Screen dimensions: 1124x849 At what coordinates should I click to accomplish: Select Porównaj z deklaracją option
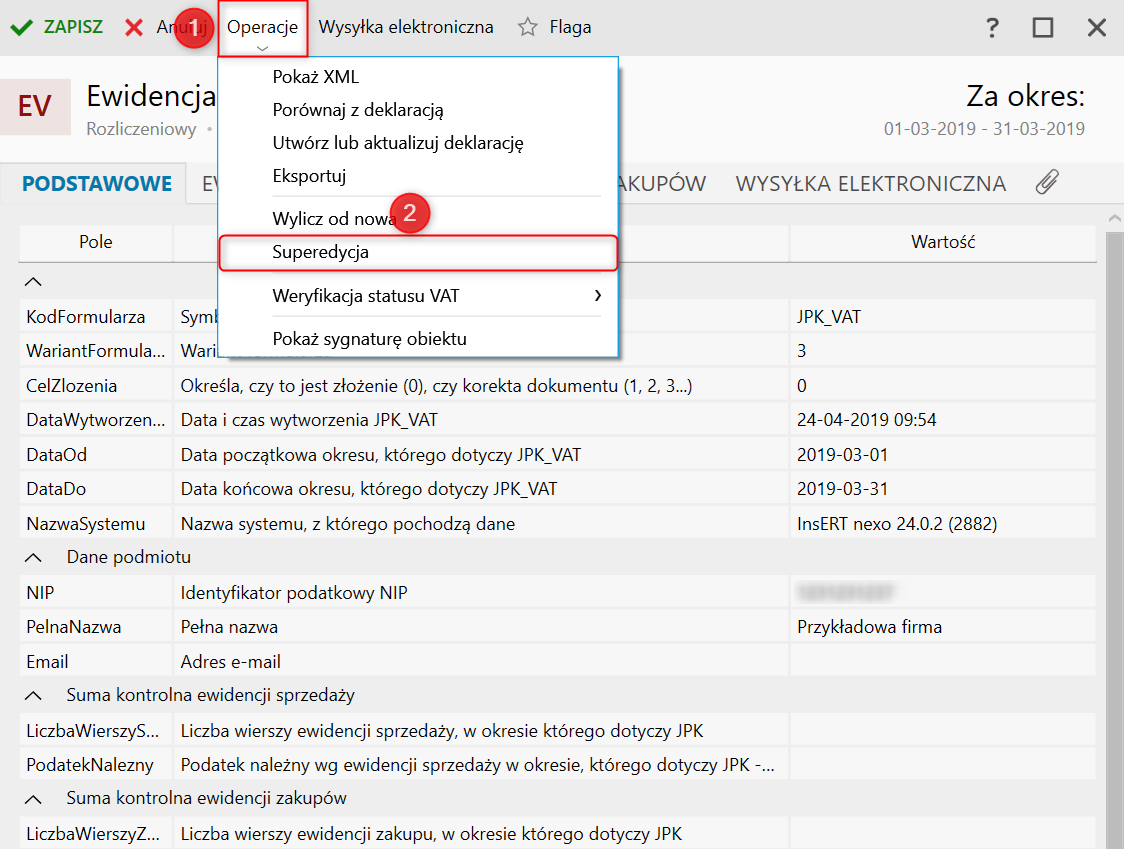click(357, 110)
